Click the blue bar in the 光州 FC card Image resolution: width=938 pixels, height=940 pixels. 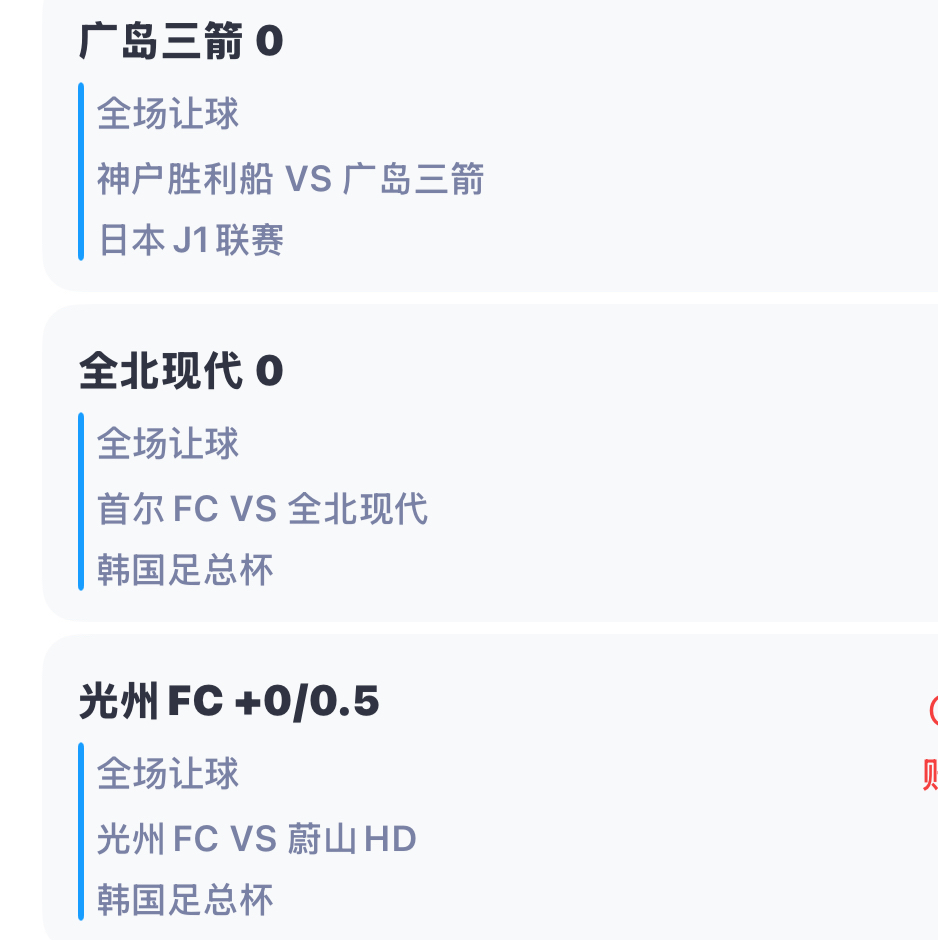pyautogui.click(x=81, y=831)
